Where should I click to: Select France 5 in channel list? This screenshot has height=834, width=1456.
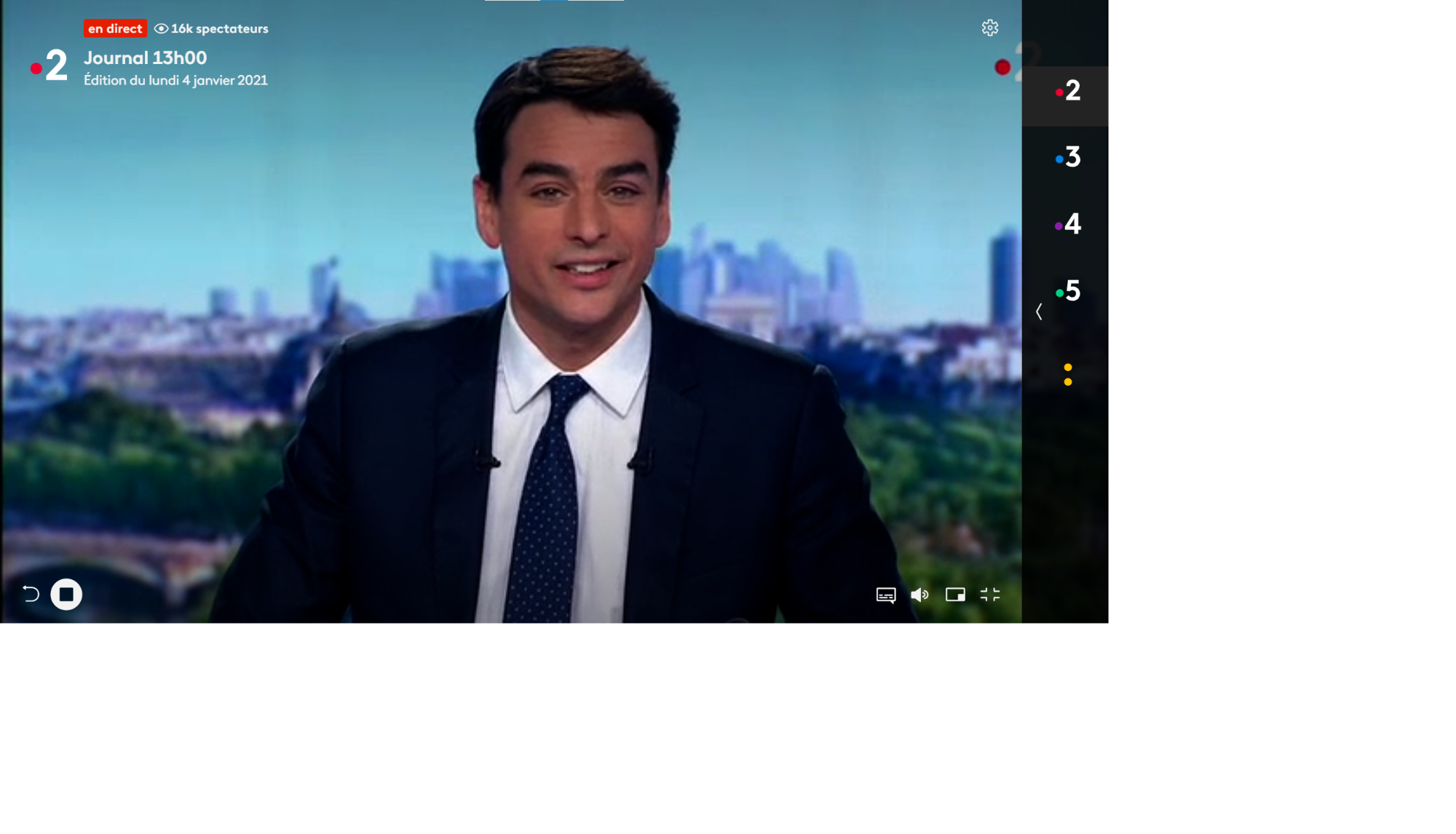[1067, 291]
